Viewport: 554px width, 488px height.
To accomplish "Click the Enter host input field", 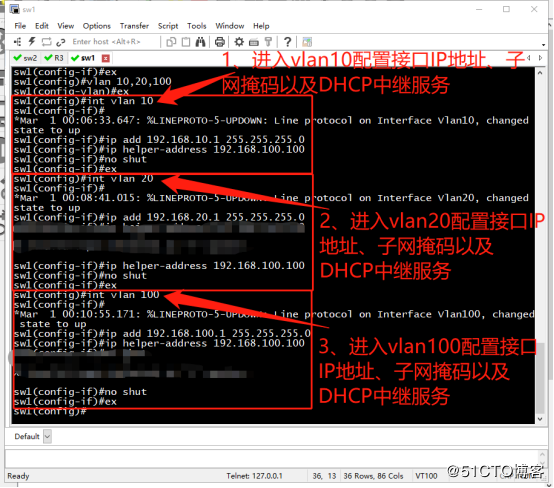I will coord(106,42).
